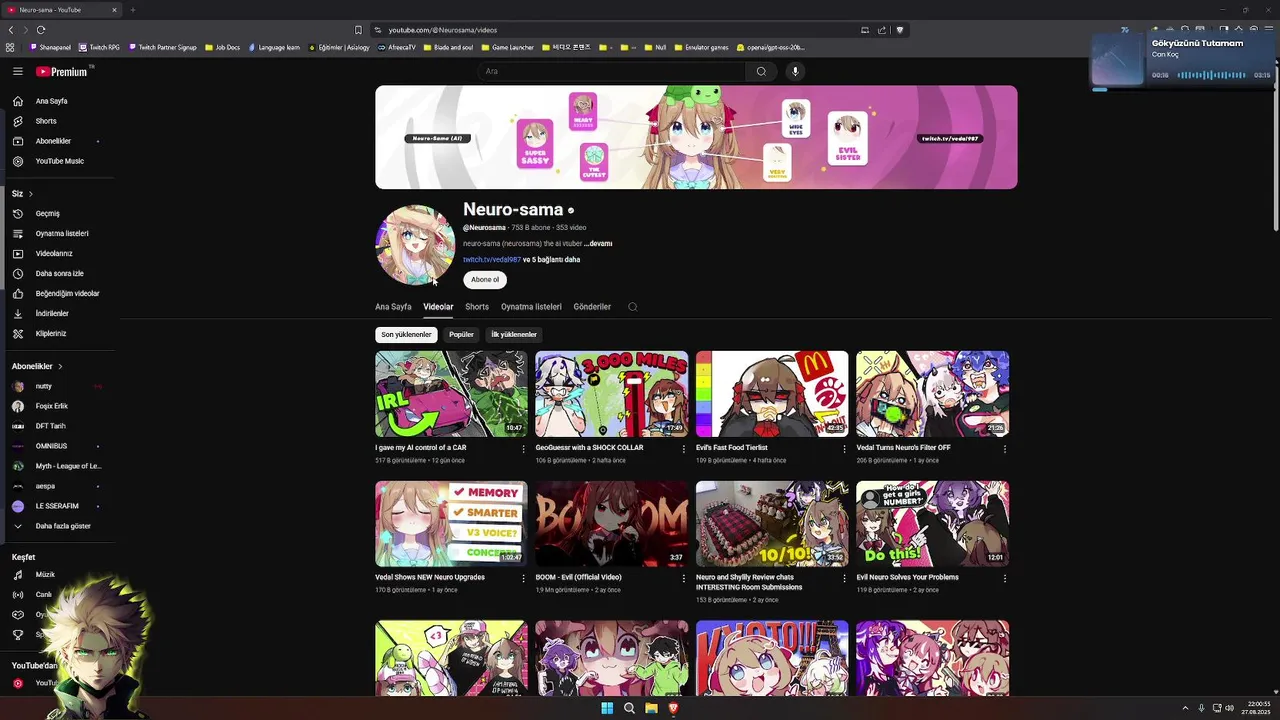The width and height of the screenshot is (1280, 720).
Task: Open more options for CAR video
Action: pyautogui.click(x=523, y=449)
